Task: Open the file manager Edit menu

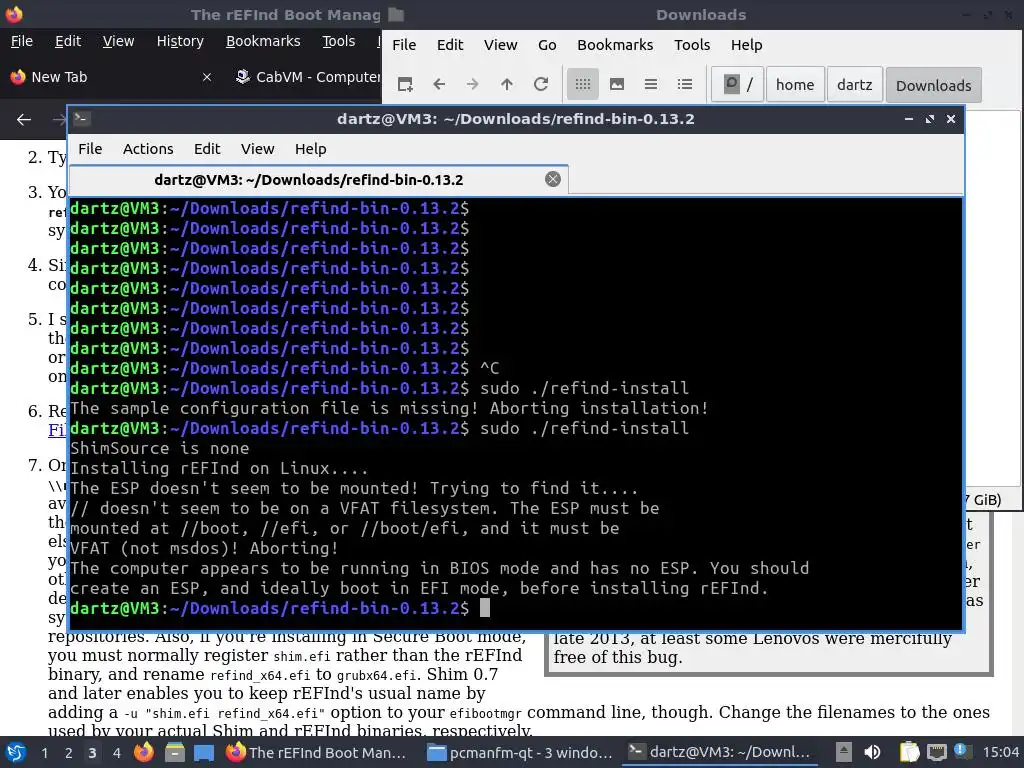Action: tap(450, 45)
